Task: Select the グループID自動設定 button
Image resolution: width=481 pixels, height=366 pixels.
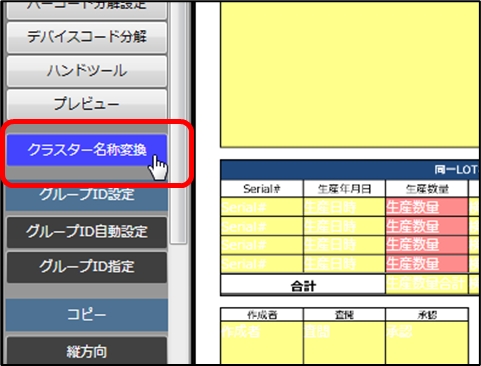Action: point(87,232)
